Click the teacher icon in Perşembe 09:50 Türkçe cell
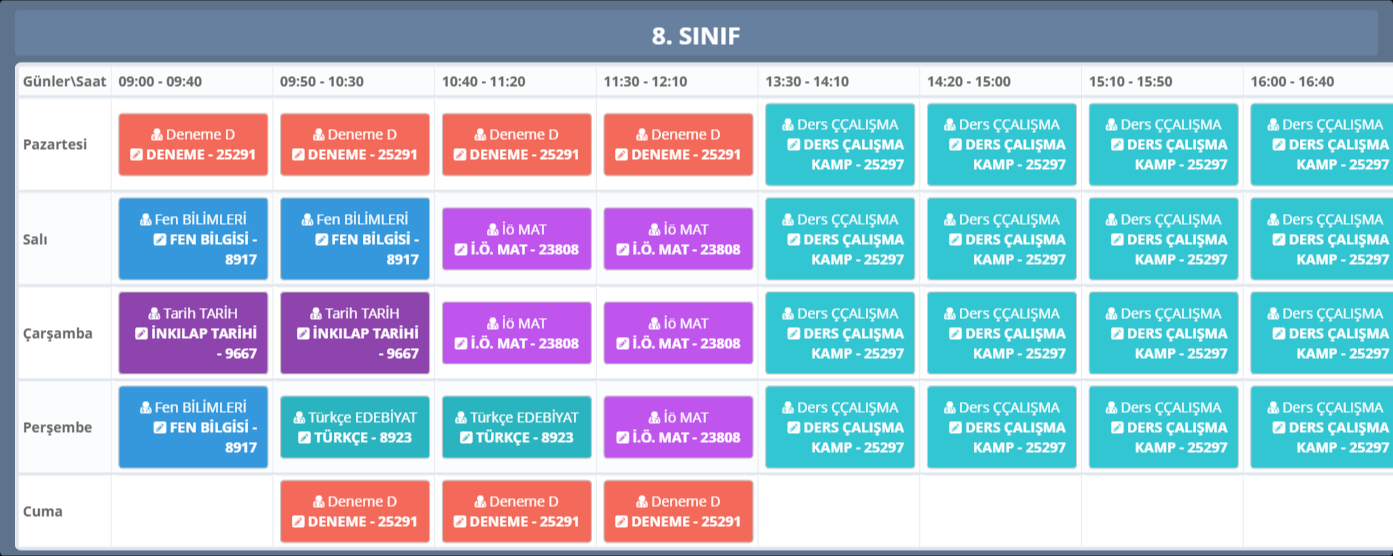 point(298,417)
